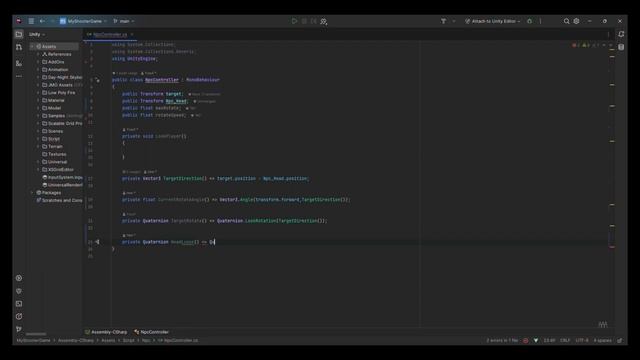This screenshot has height=360, width=640.
Task: Open the main hamburger menu
Action: click(31, 21)
